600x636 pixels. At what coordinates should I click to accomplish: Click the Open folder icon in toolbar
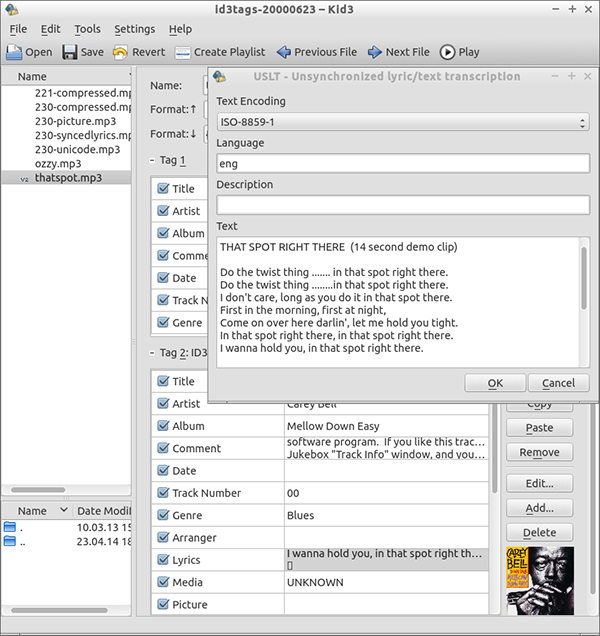pos(14,52)
